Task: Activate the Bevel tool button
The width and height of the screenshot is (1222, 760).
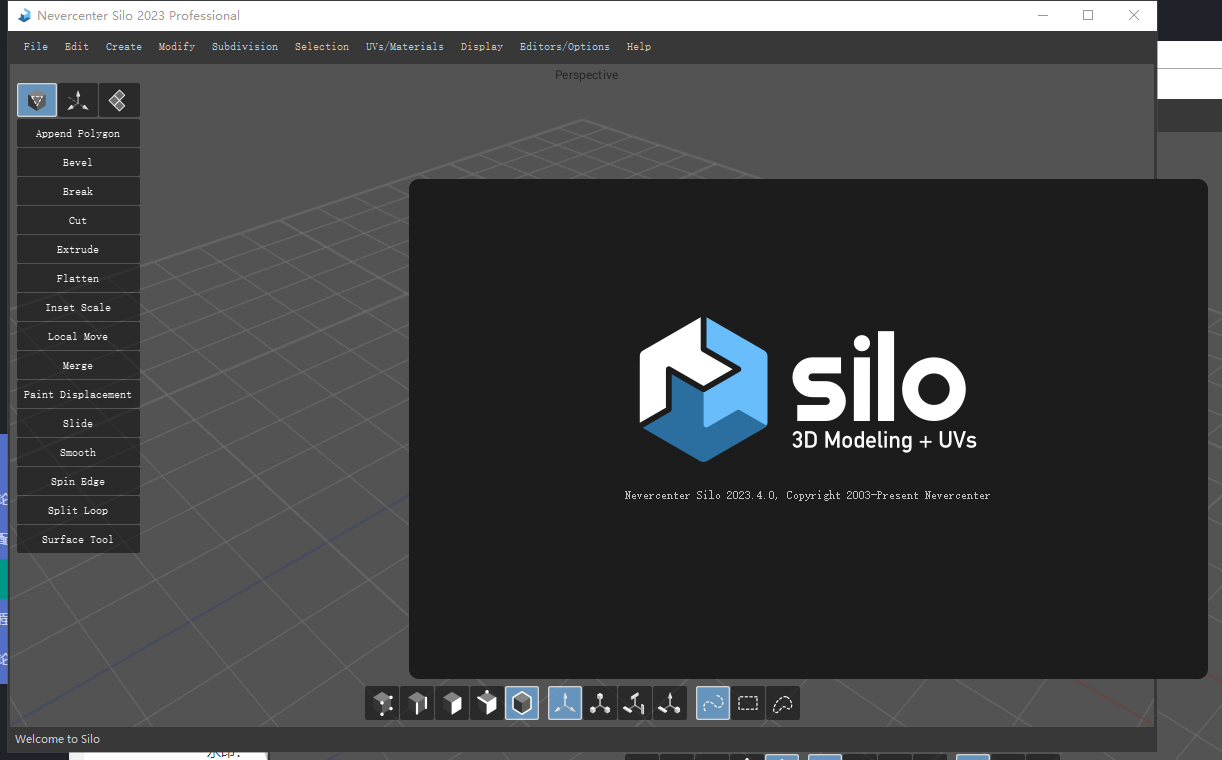Action: point(78,163)
